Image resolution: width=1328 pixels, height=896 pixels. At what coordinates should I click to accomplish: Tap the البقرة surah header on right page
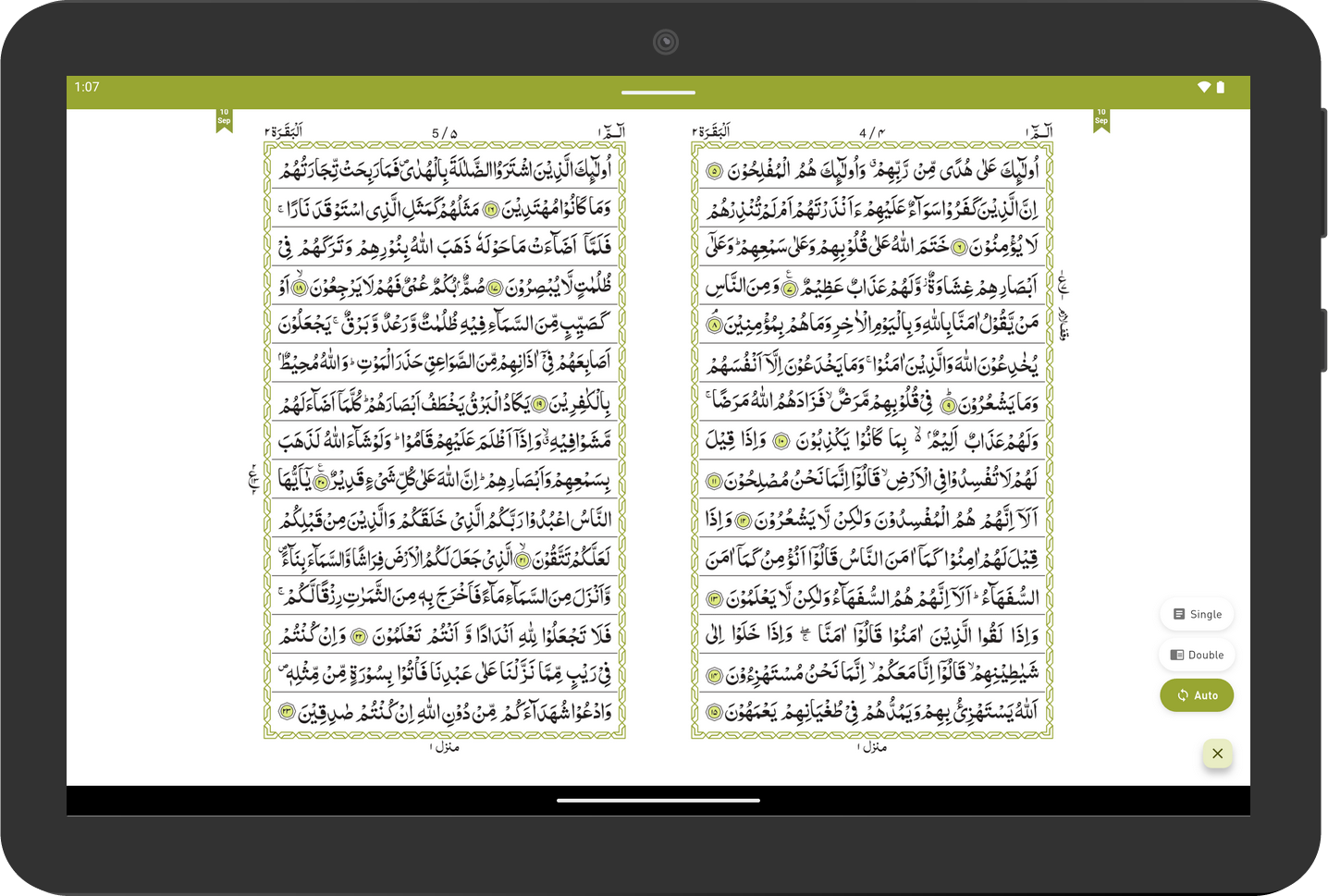pos(711,131)
